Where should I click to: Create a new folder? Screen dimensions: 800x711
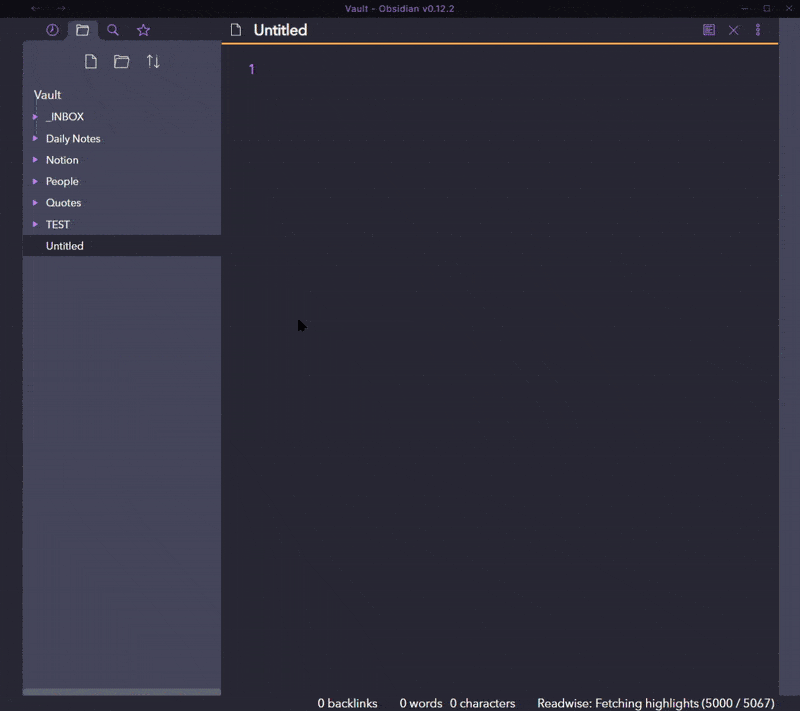click(x=121, y=61)
